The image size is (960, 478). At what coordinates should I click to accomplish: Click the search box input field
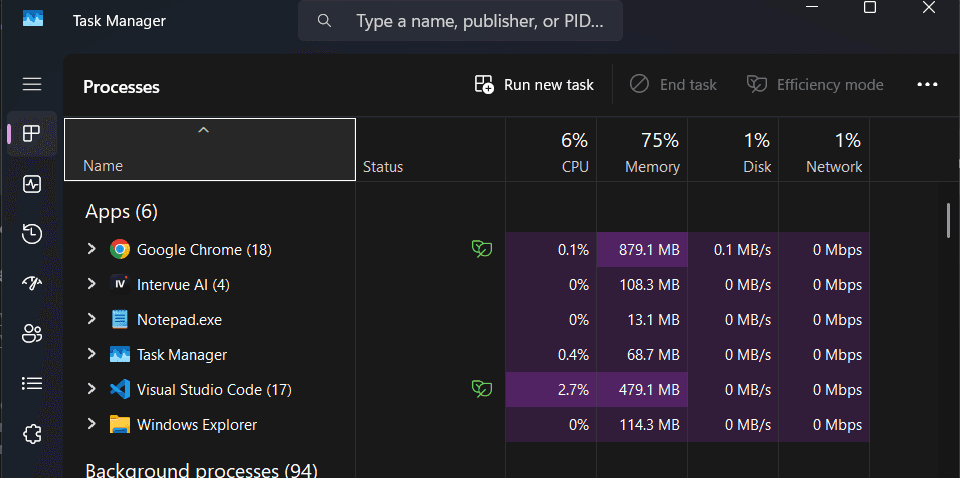[460, 21]
